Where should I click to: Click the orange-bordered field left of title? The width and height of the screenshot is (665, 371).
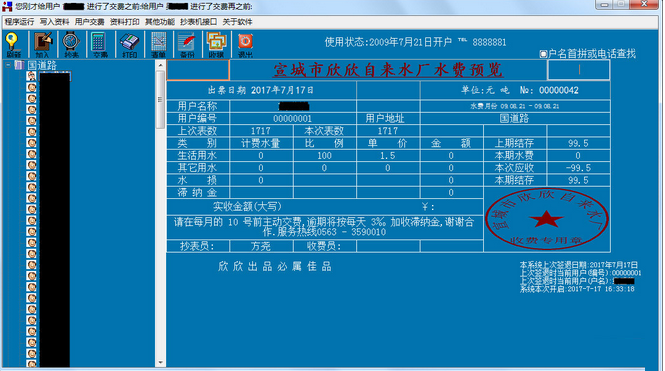(x=198, y=70)
